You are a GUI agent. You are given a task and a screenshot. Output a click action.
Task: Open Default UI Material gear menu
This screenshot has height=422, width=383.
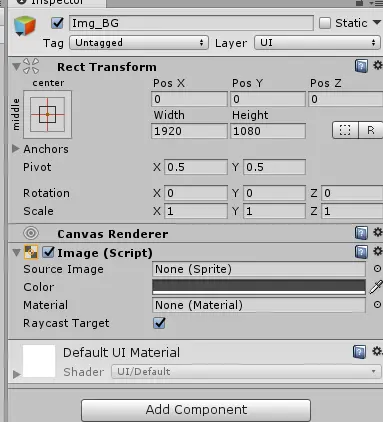click(x=377, y=351)
